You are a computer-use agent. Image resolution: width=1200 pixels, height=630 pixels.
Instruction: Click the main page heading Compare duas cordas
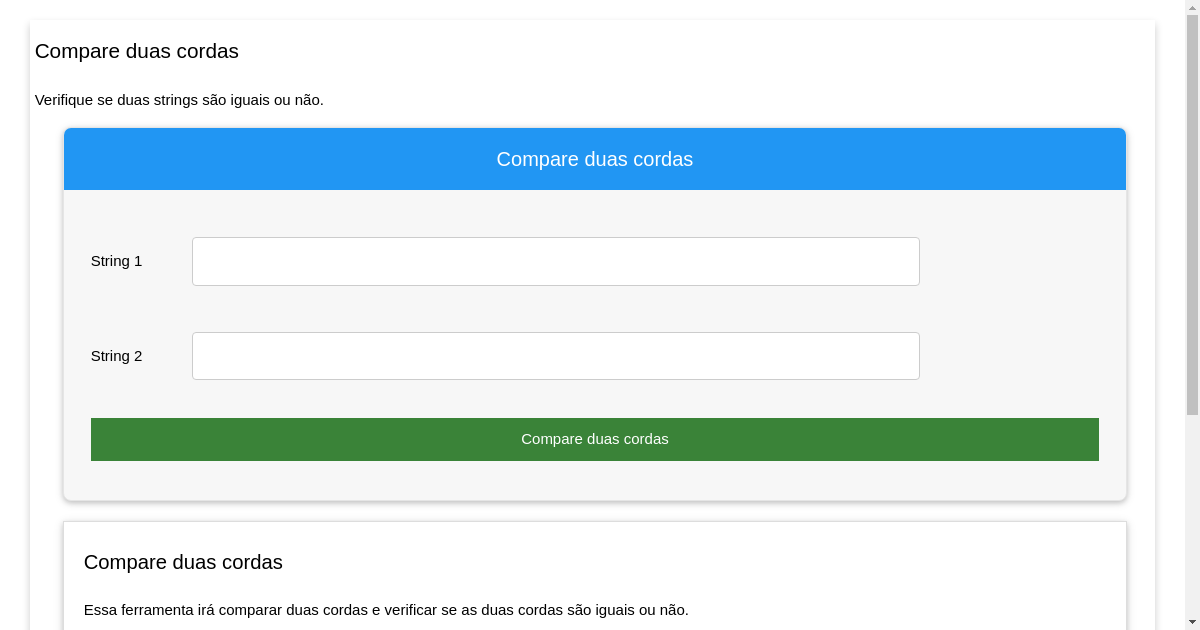coord(137,51)
